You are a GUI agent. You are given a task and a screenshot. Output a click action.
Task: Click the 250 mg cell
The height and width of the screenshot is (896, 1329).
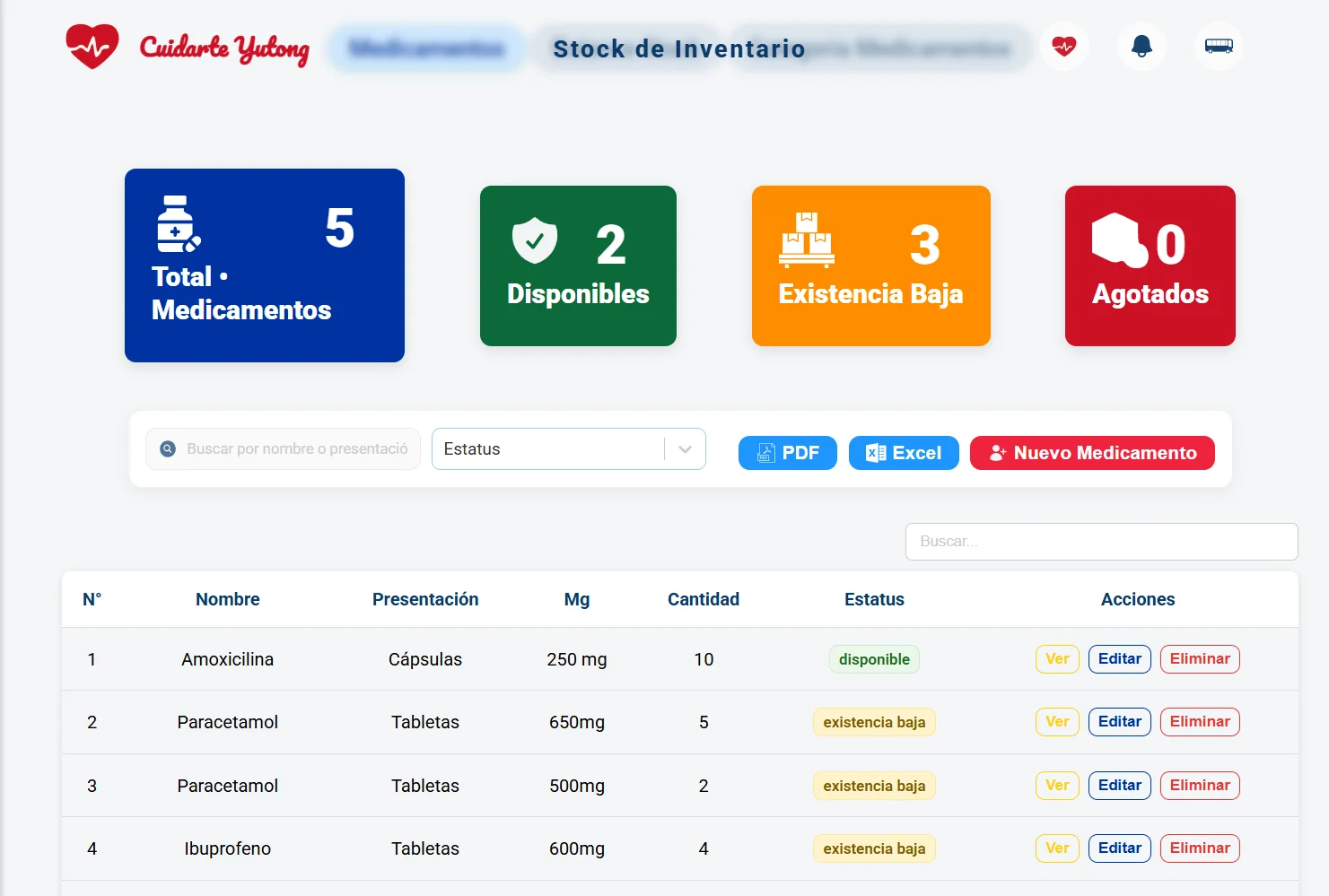tap(577, 659)
